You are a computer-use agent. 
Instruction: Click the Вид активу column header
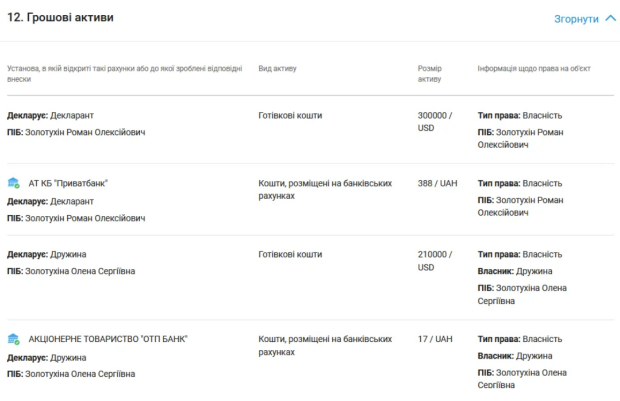[277, 68]
